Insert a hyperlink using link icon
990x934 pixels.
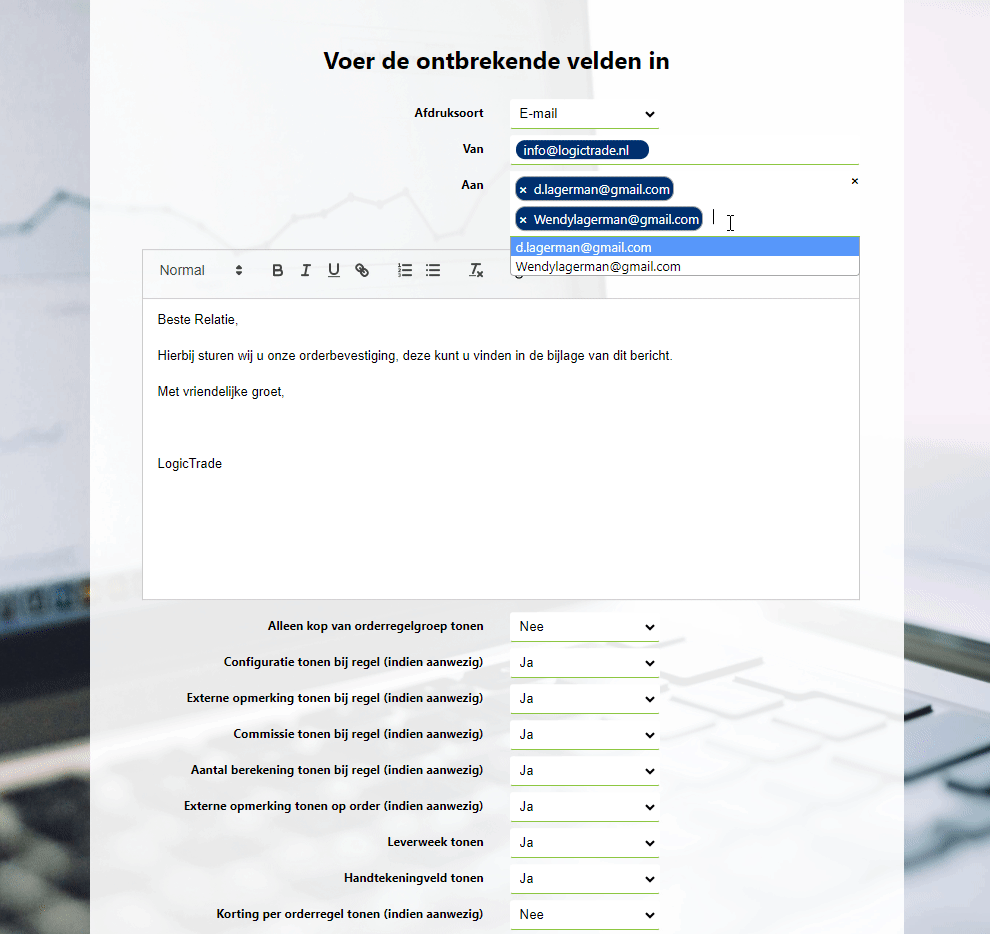click(x=362, y=270)
